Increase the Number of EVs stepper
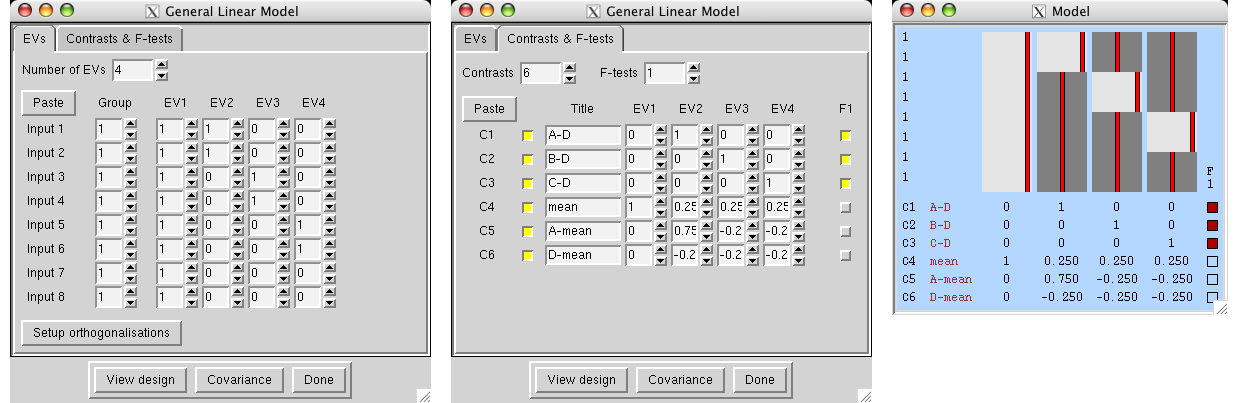 (162, 65)
